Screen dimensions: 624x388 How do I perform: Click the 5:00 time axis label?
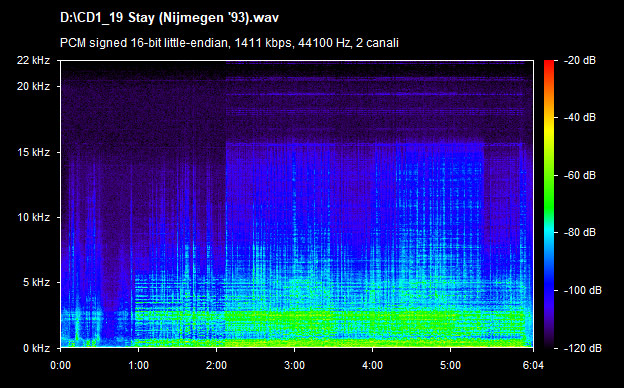[450, 365]
